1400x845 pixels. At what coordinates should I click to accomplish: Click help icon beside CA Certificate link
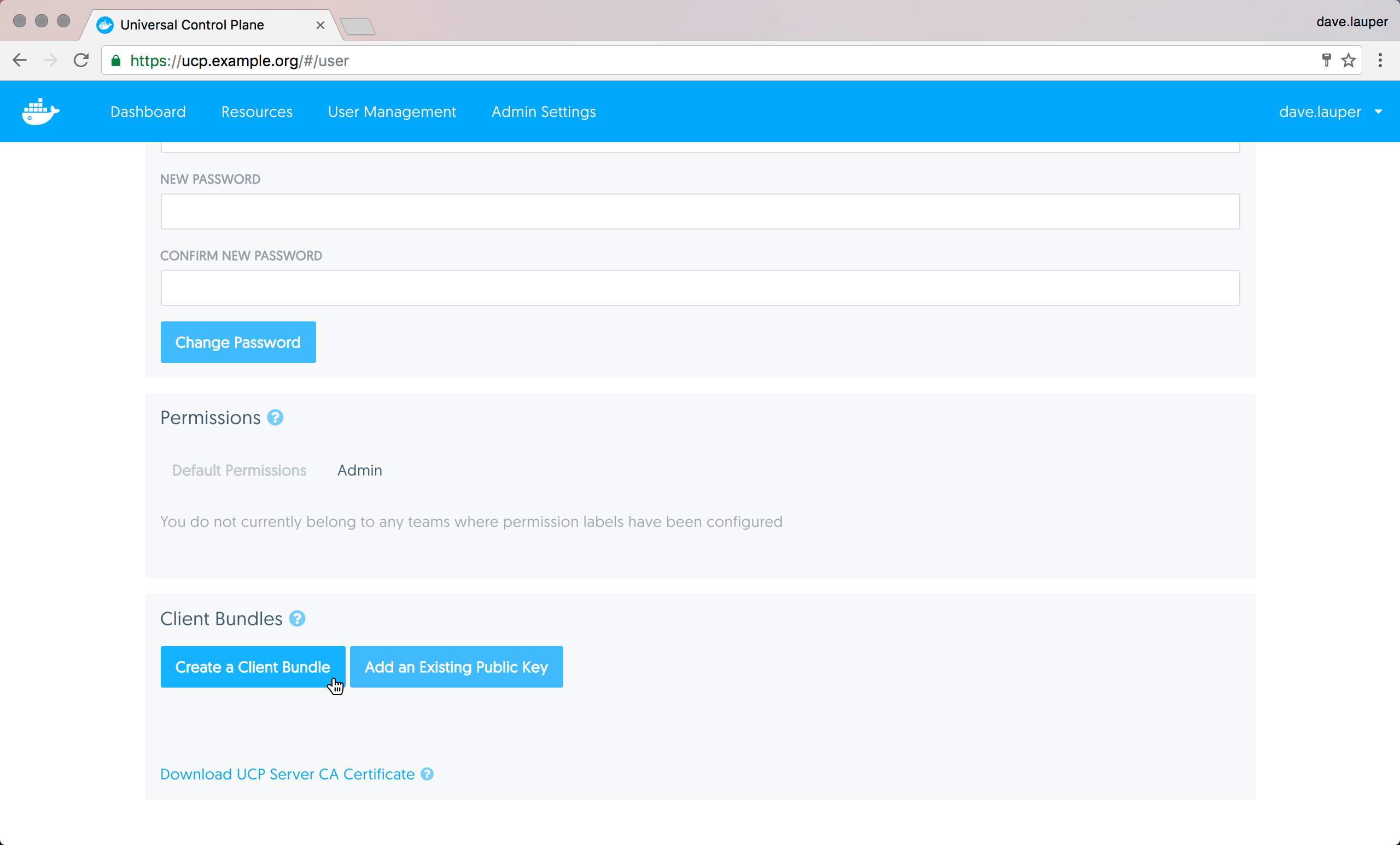click(427, 774)
